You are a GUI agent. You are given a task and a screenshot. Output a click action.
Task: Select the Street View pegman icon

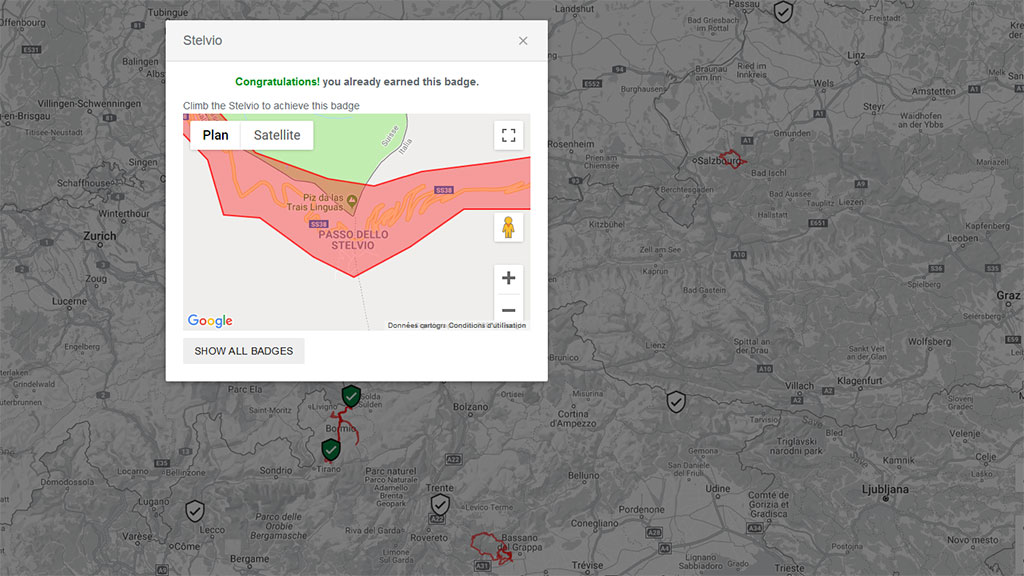508,227
